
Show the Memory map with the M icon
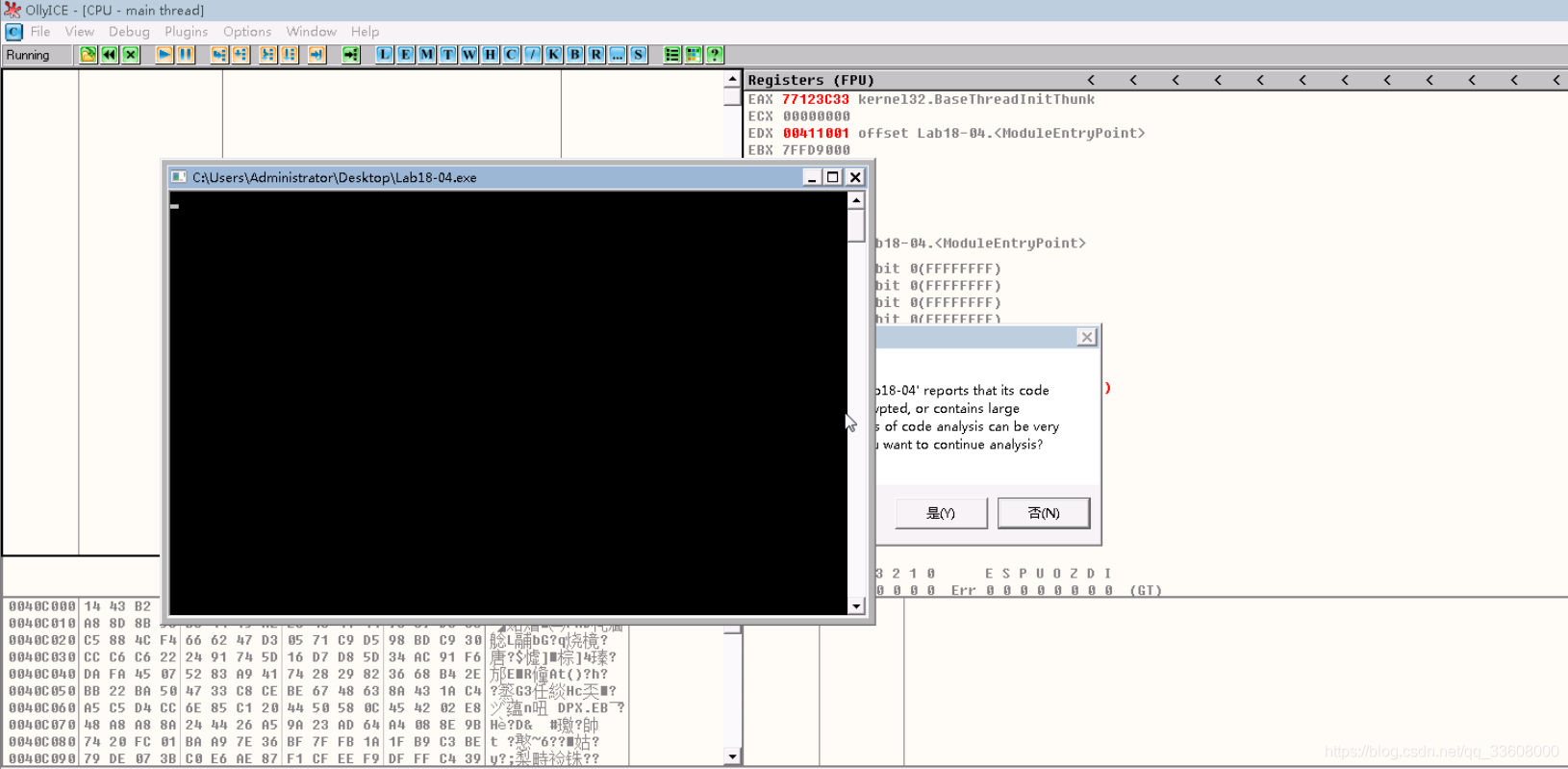pos(427,55)
